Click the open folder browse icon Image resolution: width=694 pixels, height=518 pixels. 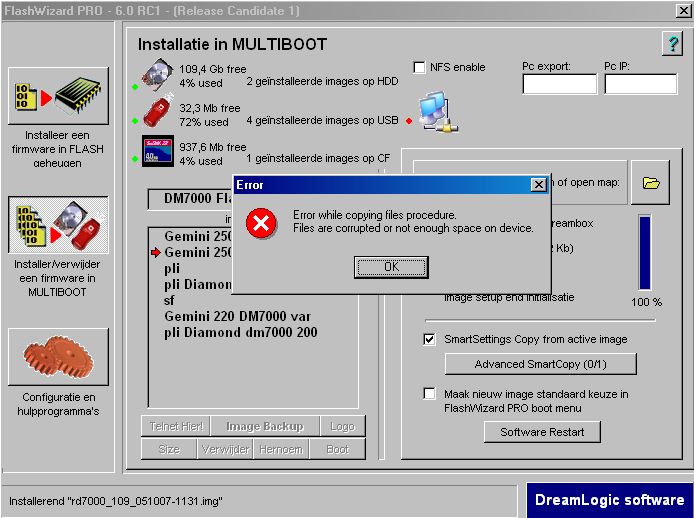[x=650, y=182]
